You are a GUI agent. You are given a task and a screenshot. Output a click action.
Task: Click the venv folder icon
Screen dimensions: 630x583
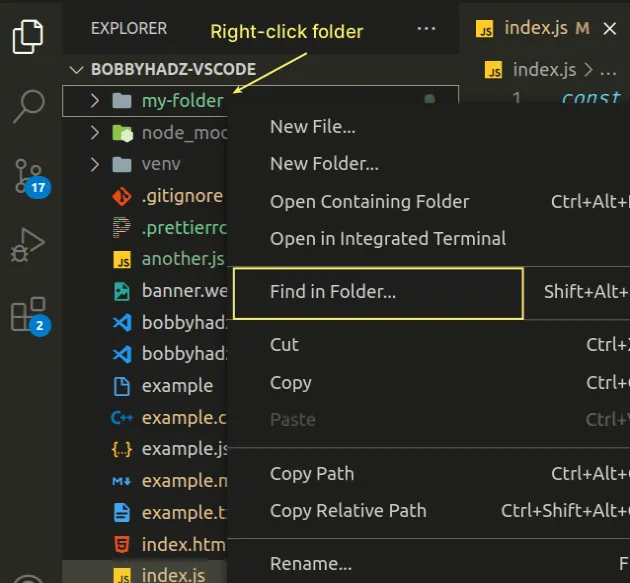[x=122, y=164]
